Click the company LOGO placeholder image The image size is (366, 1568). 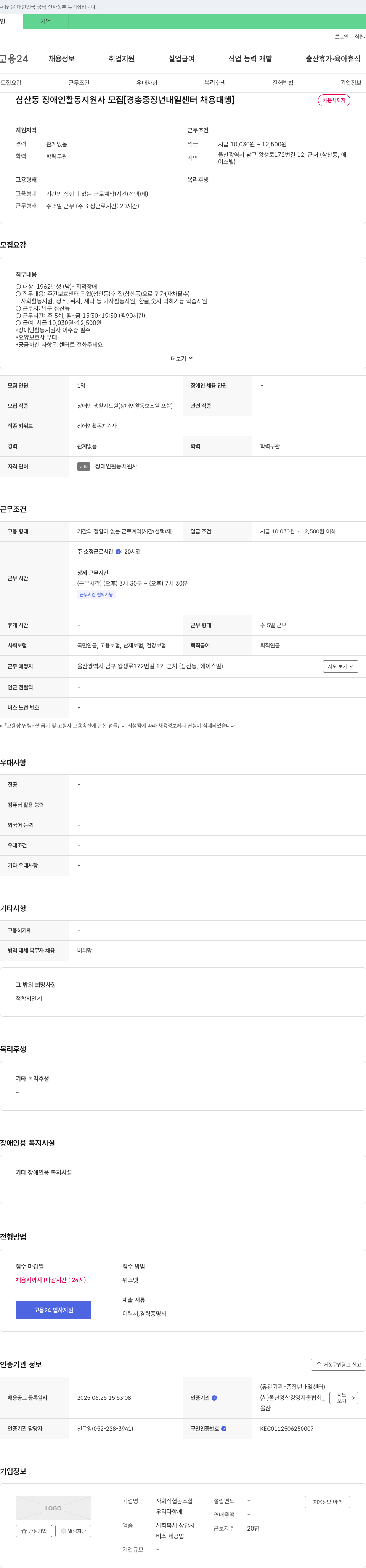click(53, 1508)
